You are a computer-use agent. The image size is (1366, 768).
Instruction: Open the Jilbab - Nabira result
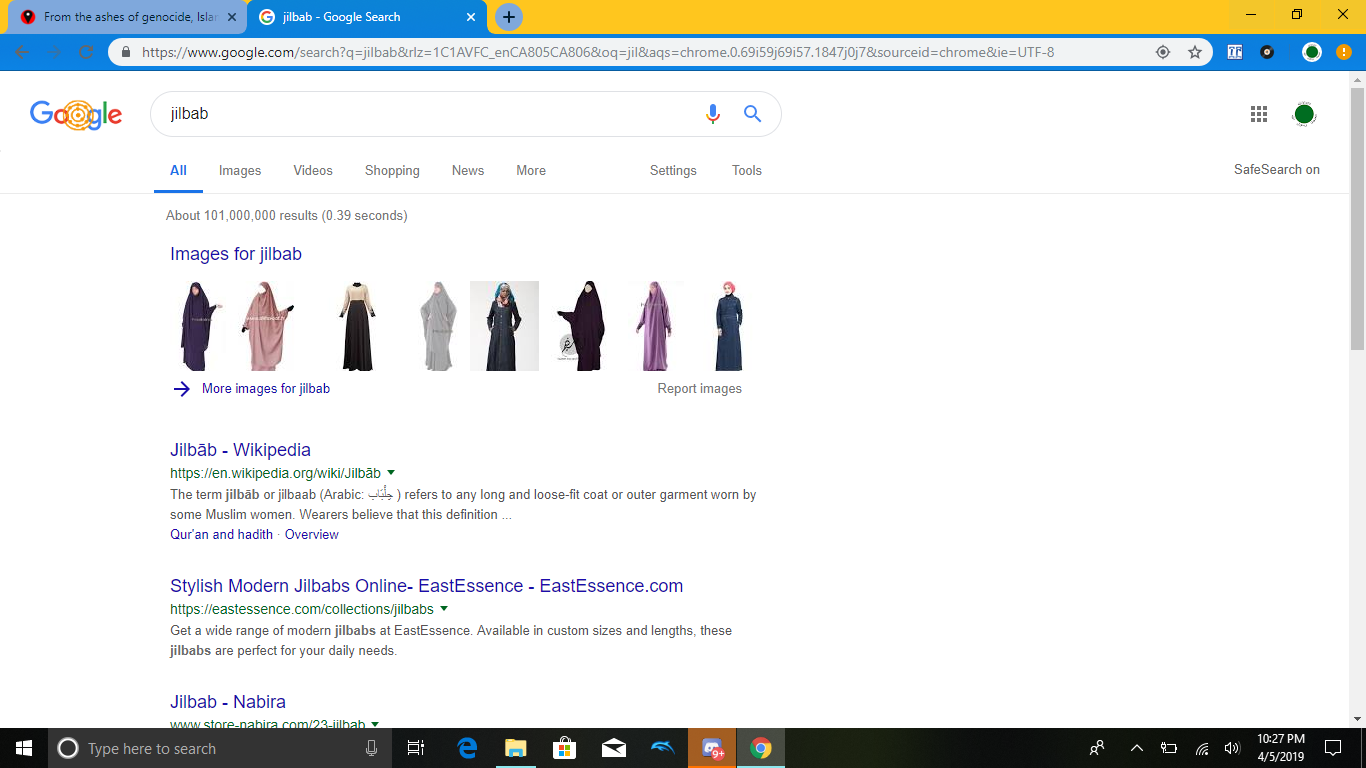[228, 702]
